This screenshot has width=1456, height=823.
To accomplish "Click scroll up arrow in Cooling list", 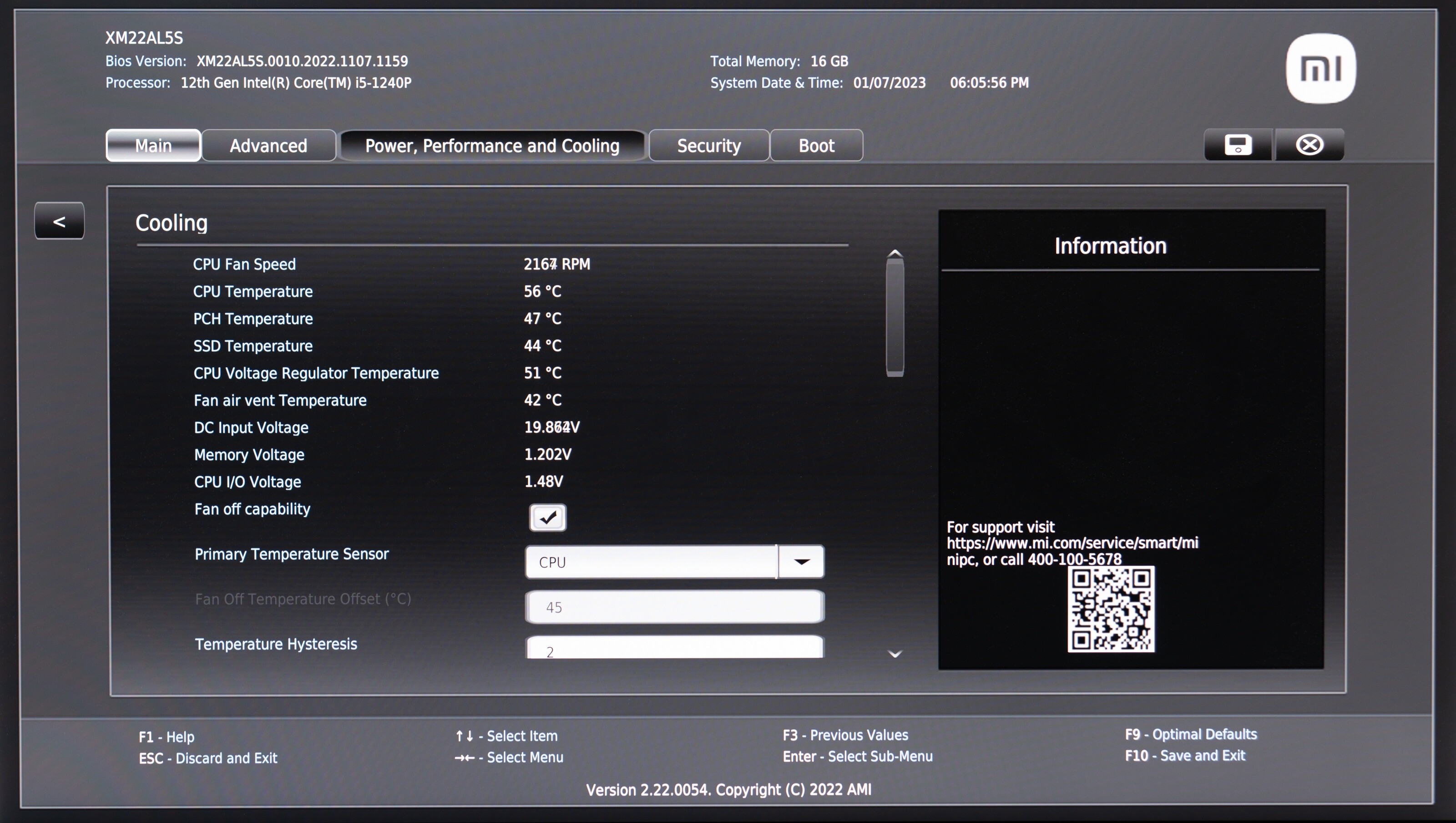I will (x=895, y=254).
